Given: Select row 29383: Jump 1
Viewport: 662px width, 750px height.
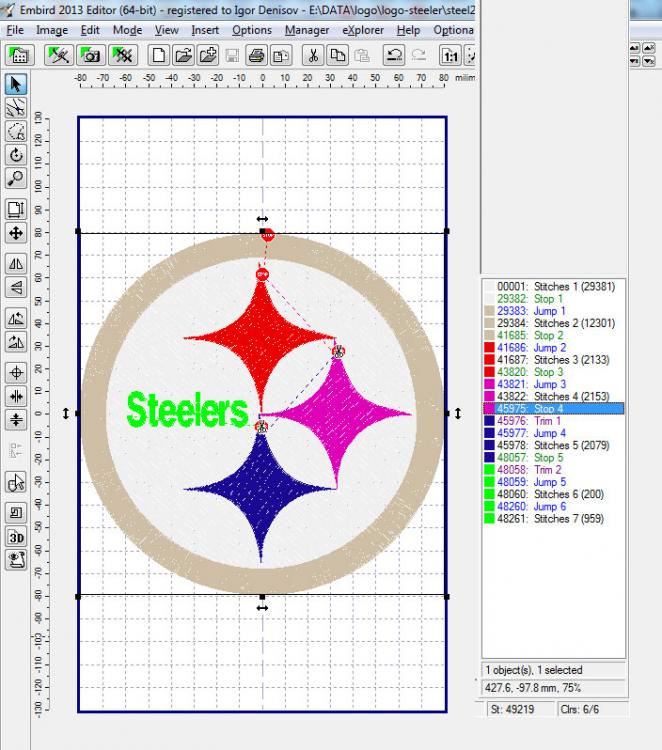Looking at the screenshot, I should pyautogui.click(x=553, y=311).
